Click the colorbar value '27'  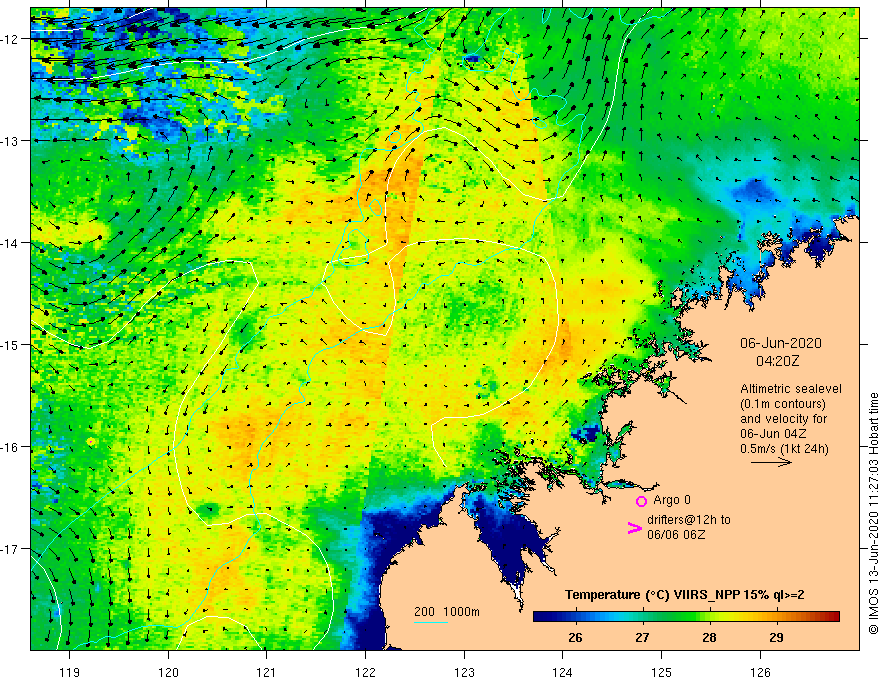642,638
